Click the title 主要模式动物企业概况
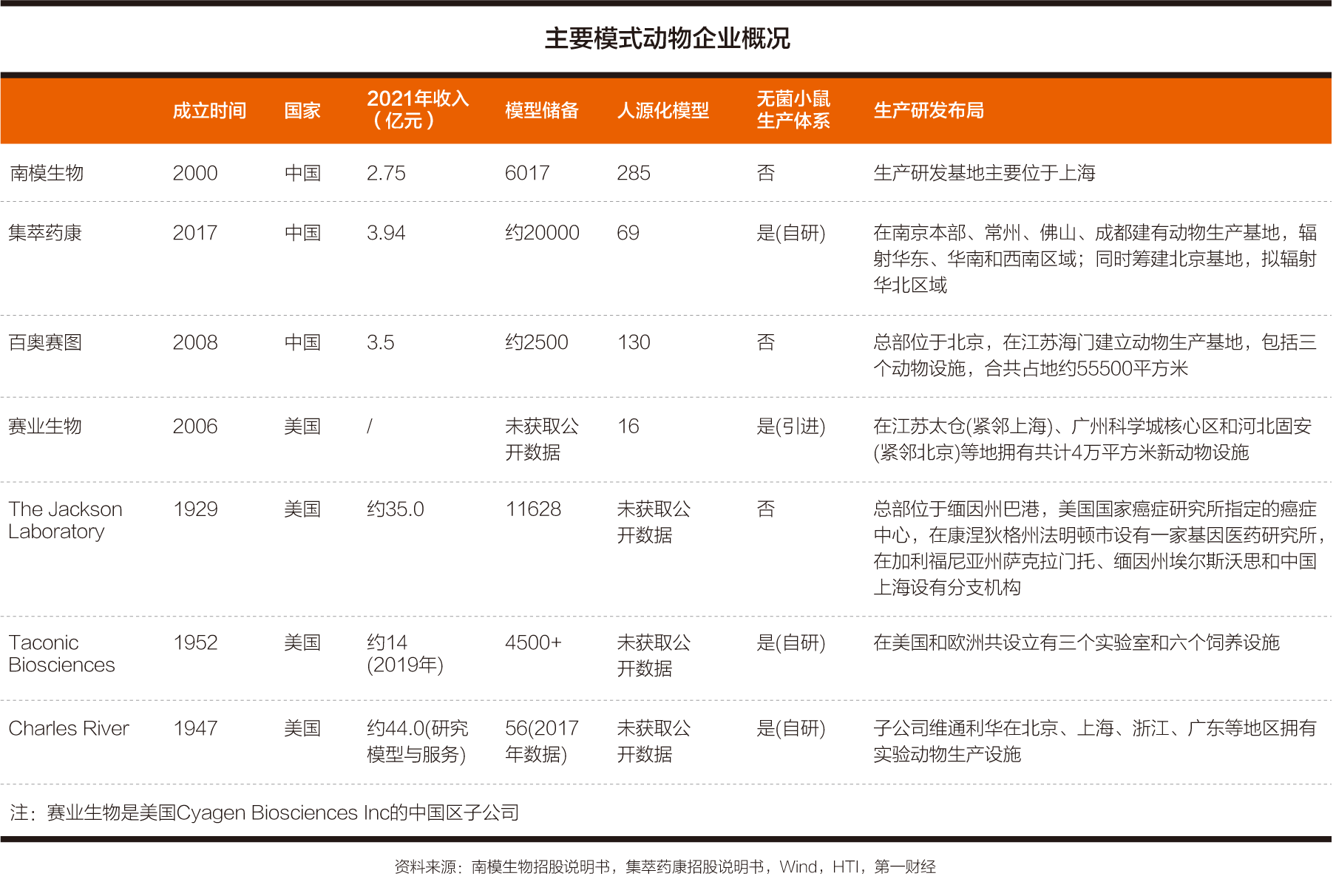Viewport: 1336px width, 896px height. click(x=667, y=38)
